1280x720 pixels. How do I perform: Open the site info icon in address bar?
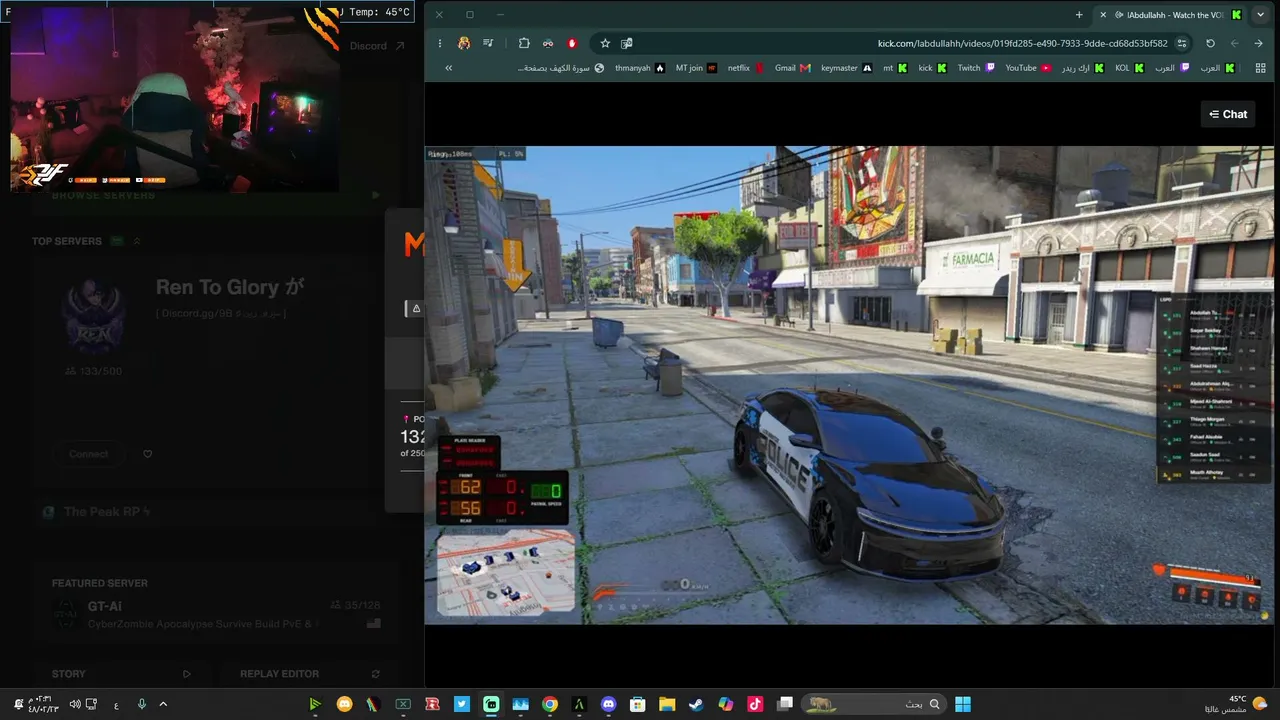tap(1182, 43)
